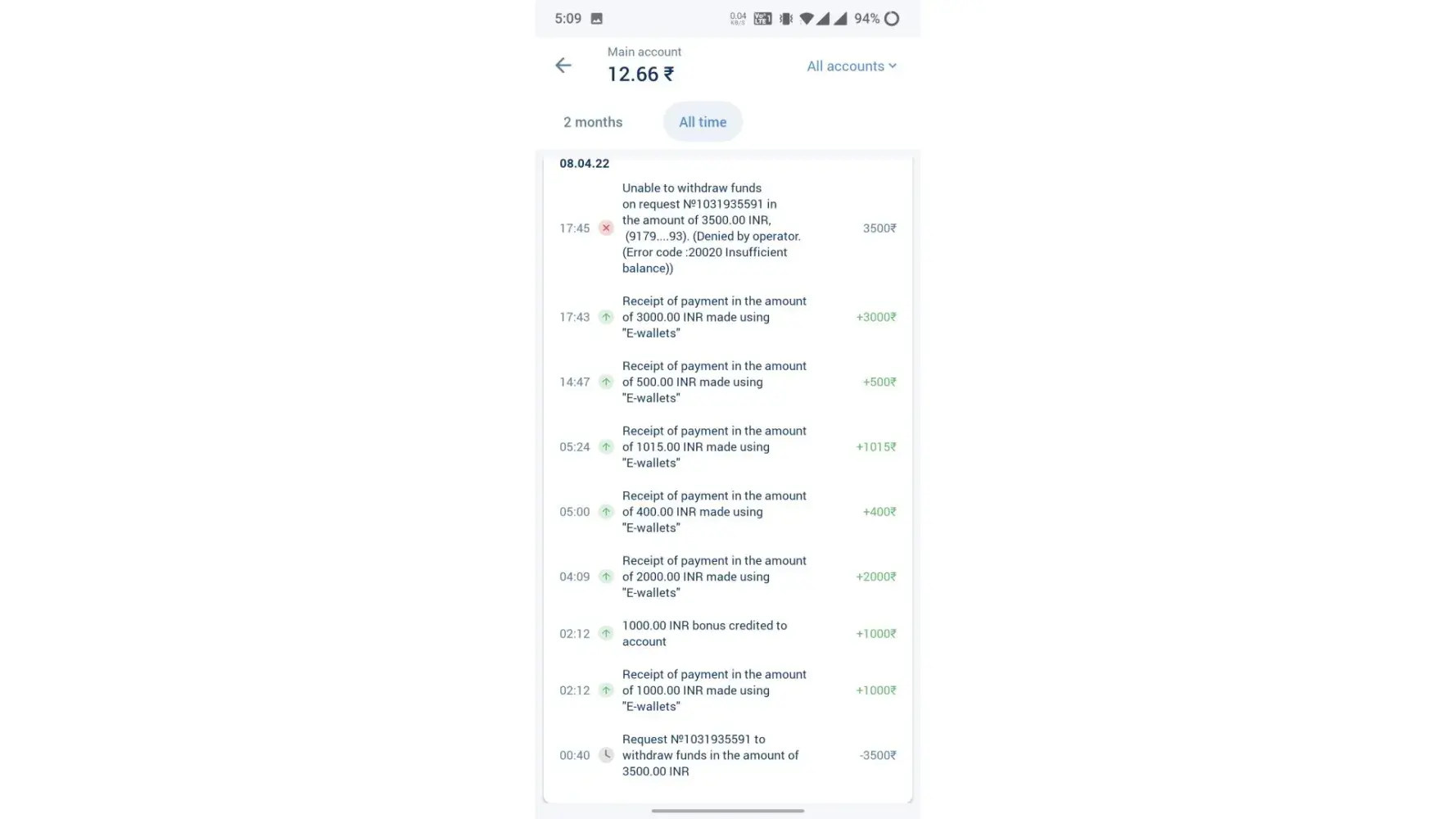The height and width of the screenshot is (819, 1456).
Task: Click green arrow icon at 04:09 entry
Action: [x=606, y=577]
